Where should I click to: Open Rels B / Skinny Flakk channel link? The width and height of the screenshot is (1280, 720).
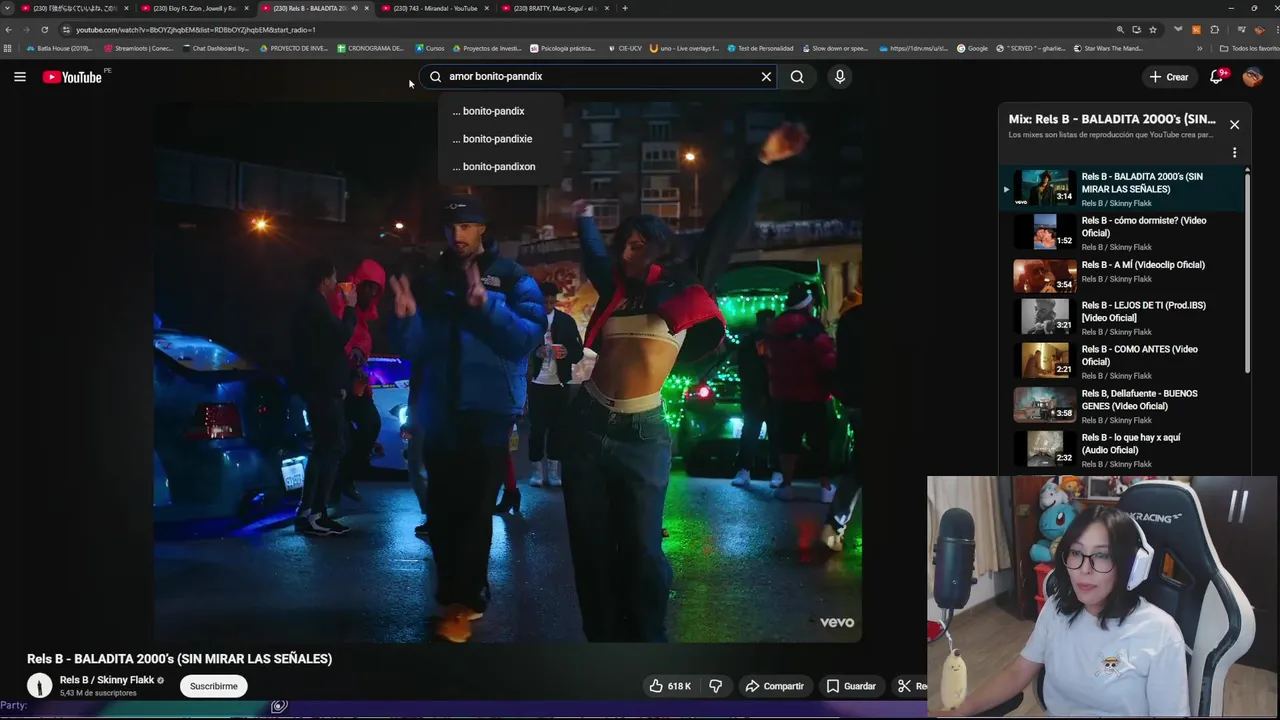107,680
